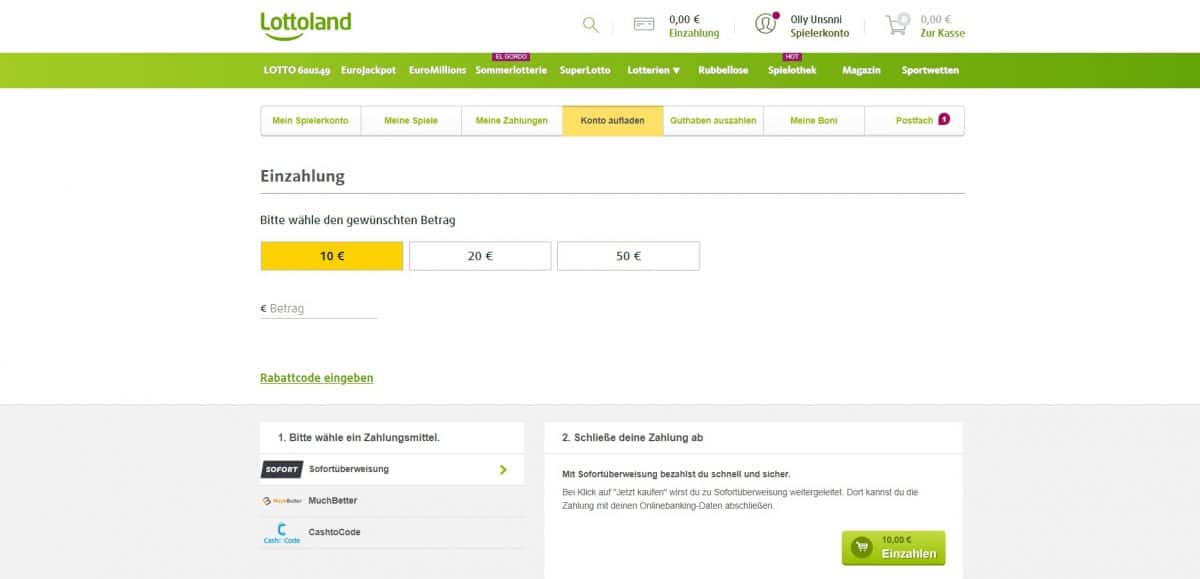Switch to Meine Zahlungen tab
The image size is (1200, 579).
512,121
